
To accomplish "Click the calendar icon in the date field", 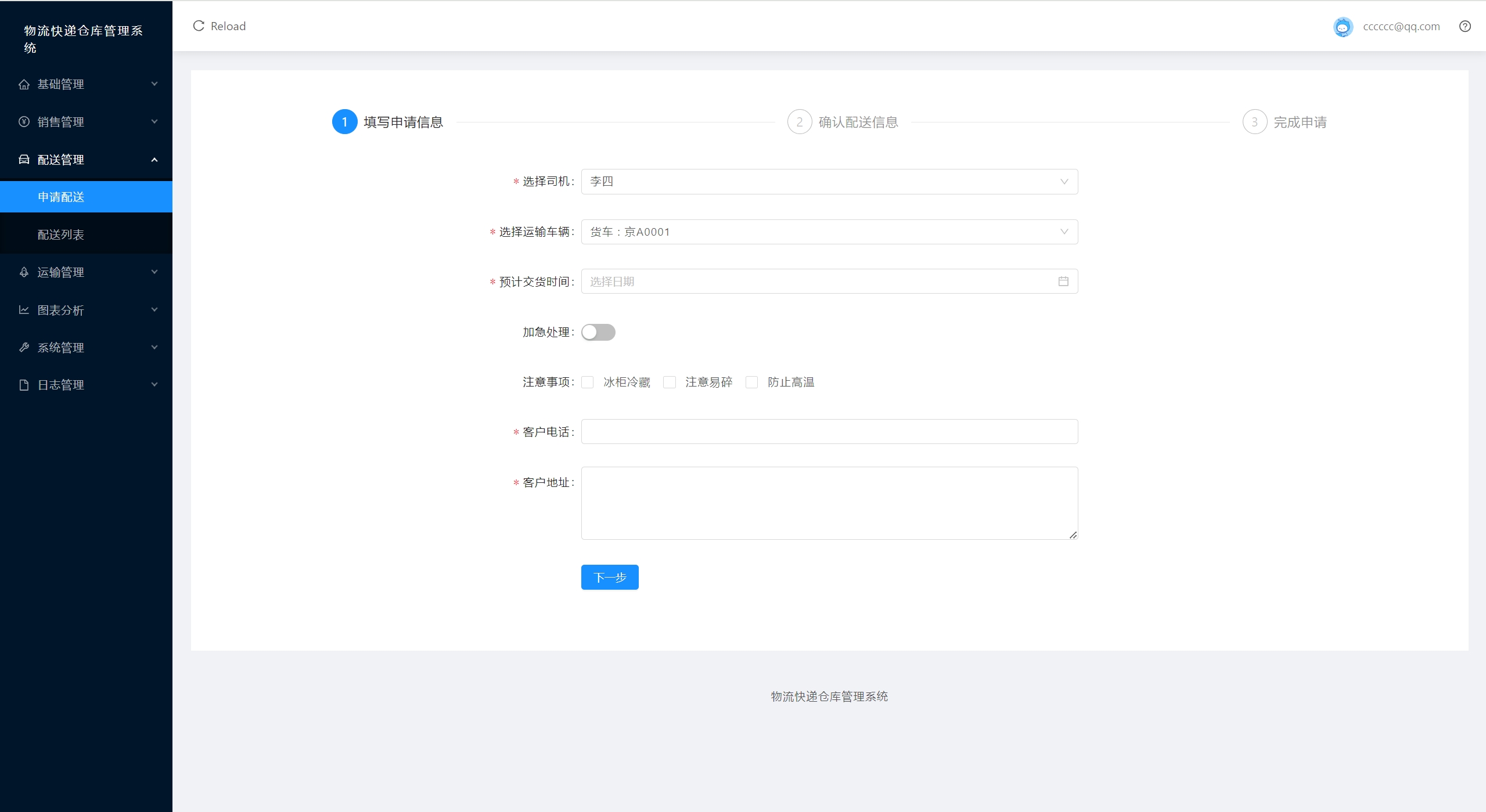I will click(x=1063, y=282).
